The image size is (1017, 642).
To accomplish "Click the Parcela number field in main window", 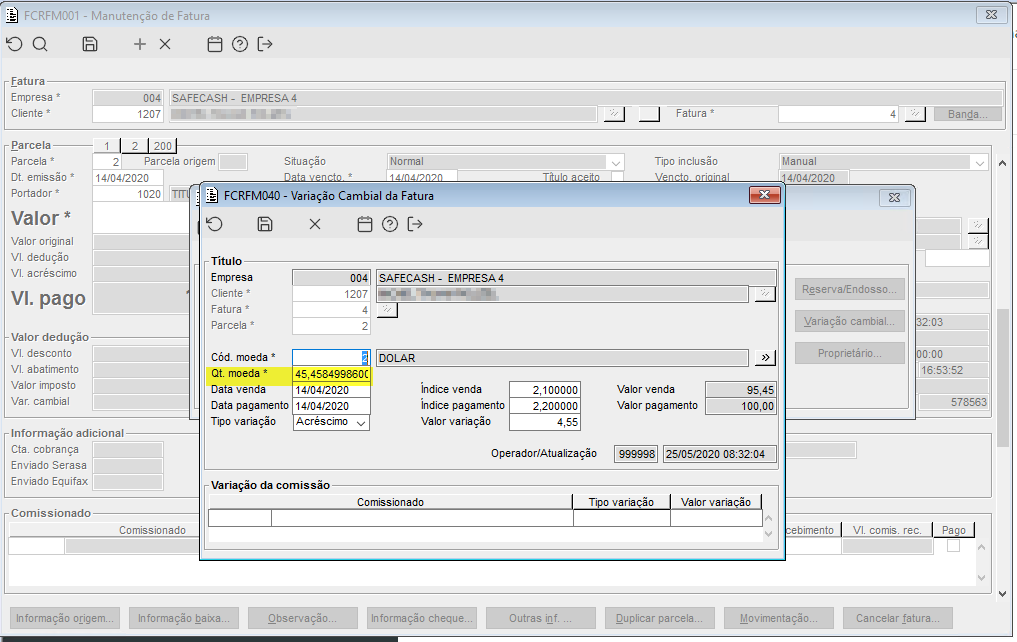I will 107,162.
